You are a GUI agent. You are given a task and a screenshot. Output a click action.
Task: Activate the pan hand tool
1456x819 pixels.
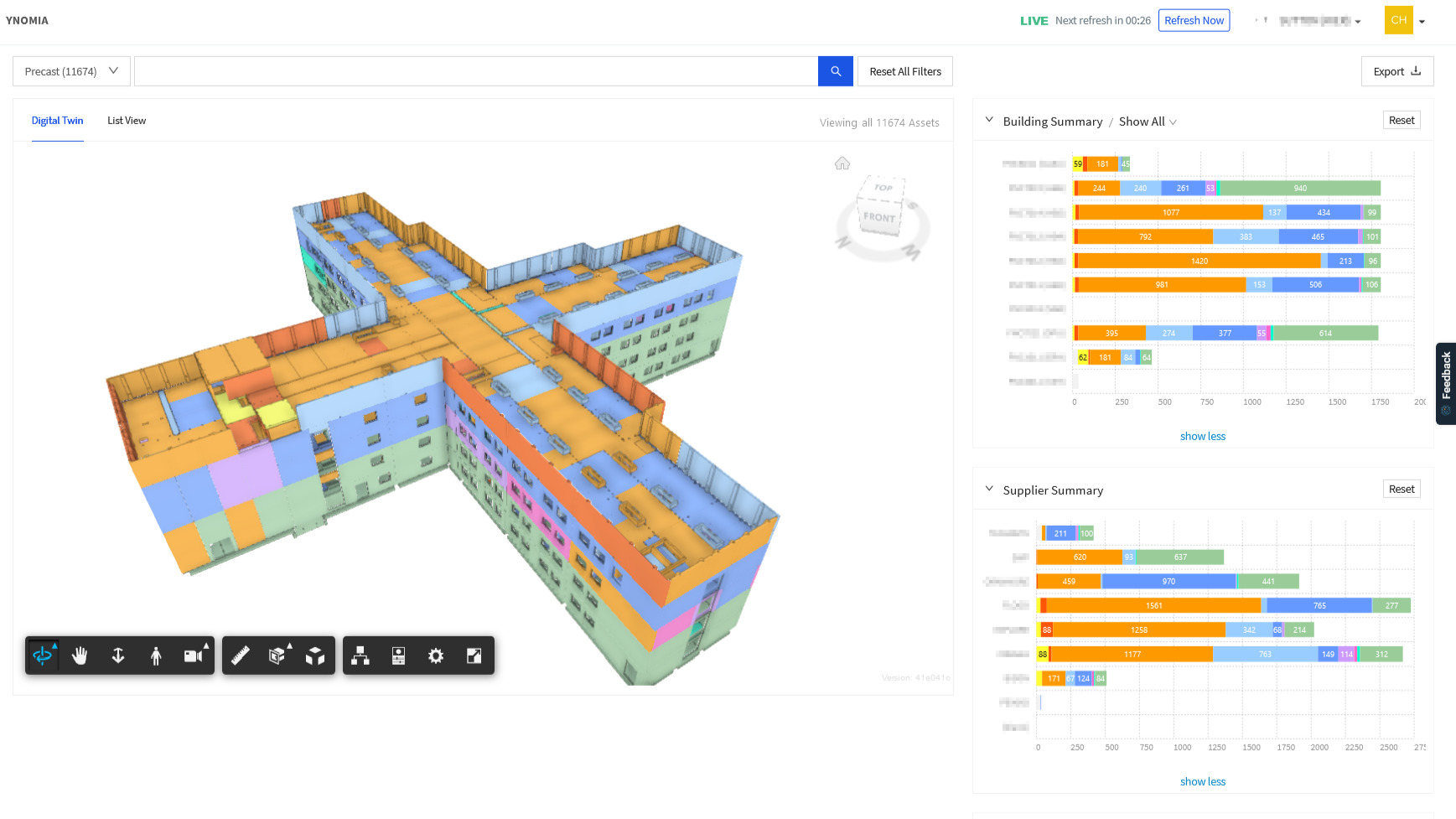tap(80, 656)
